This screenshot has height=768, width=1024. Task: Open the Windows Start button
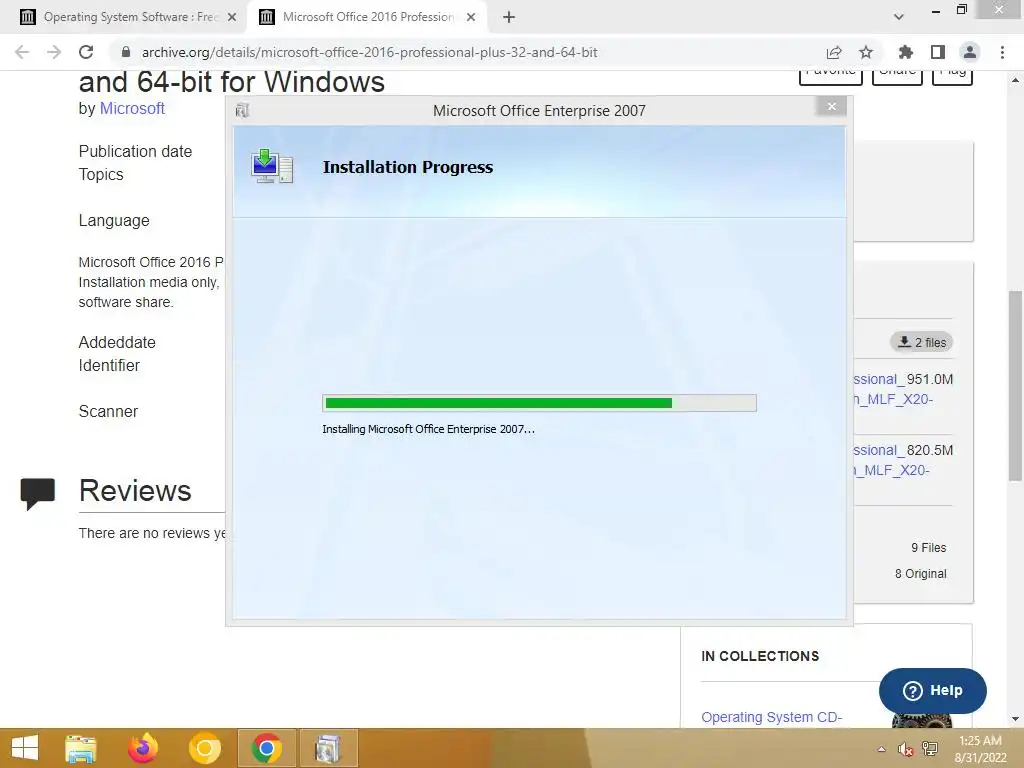25,748
